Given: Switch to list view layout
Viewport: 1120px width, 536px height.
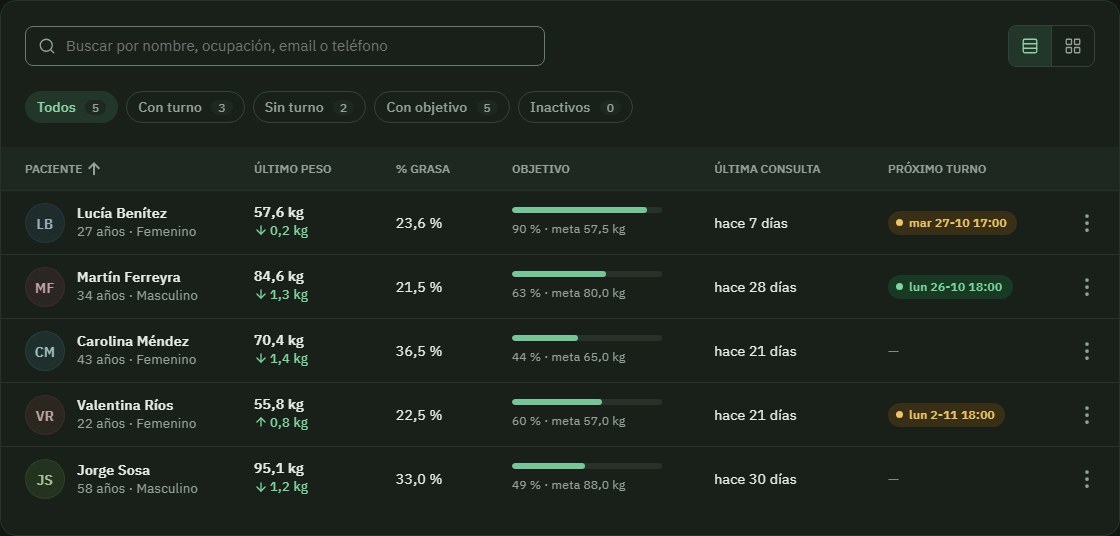Looking at the screenshot, I should tap(1029, 46).
